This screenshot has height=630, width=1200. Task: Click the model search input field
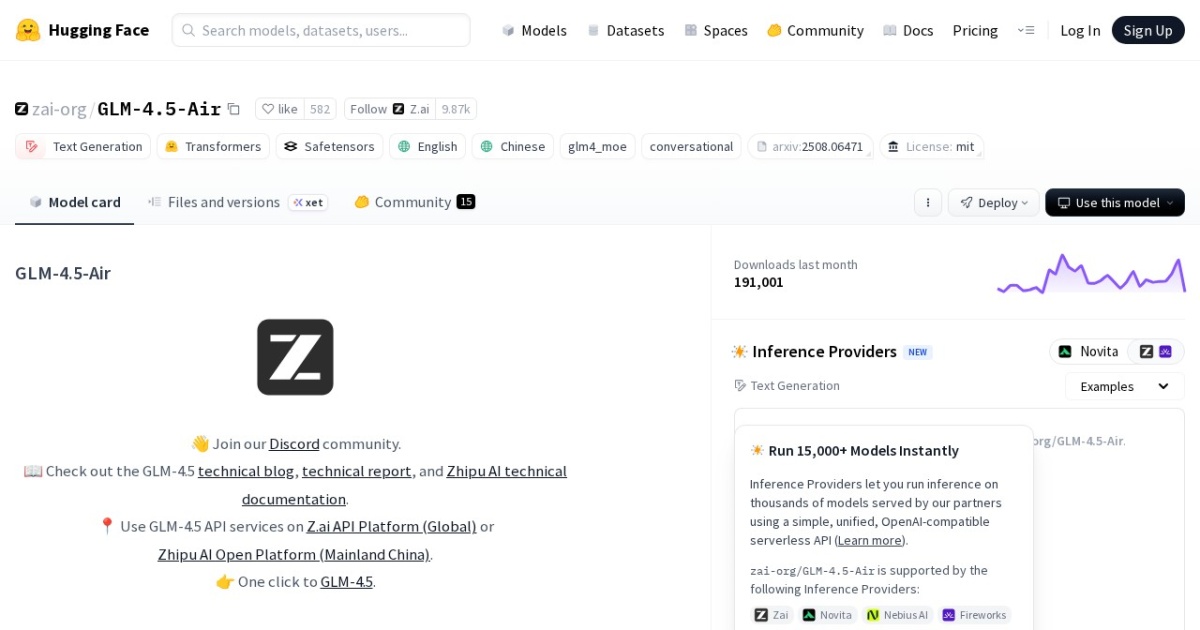pos(320,30)
